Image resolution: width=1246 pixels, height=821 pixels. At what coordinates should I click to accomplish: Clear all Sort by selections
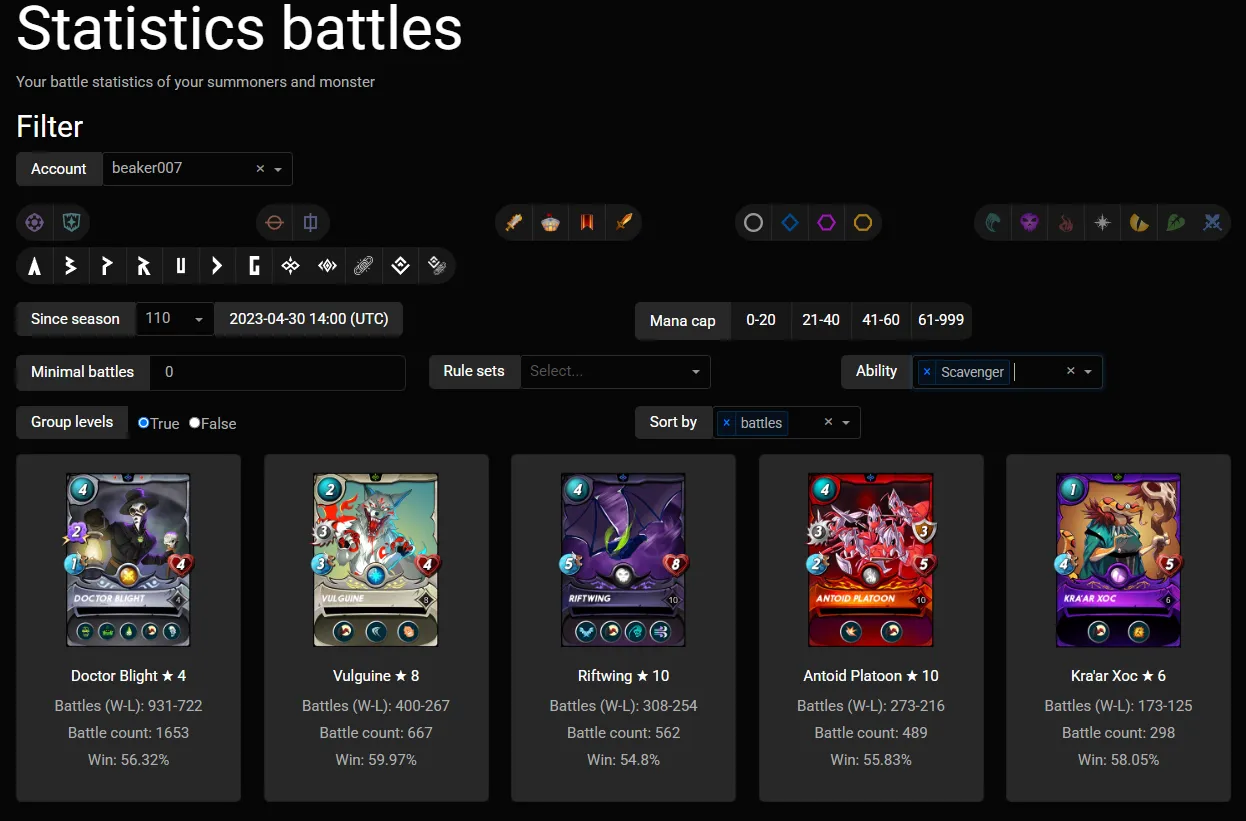(828, 423)
